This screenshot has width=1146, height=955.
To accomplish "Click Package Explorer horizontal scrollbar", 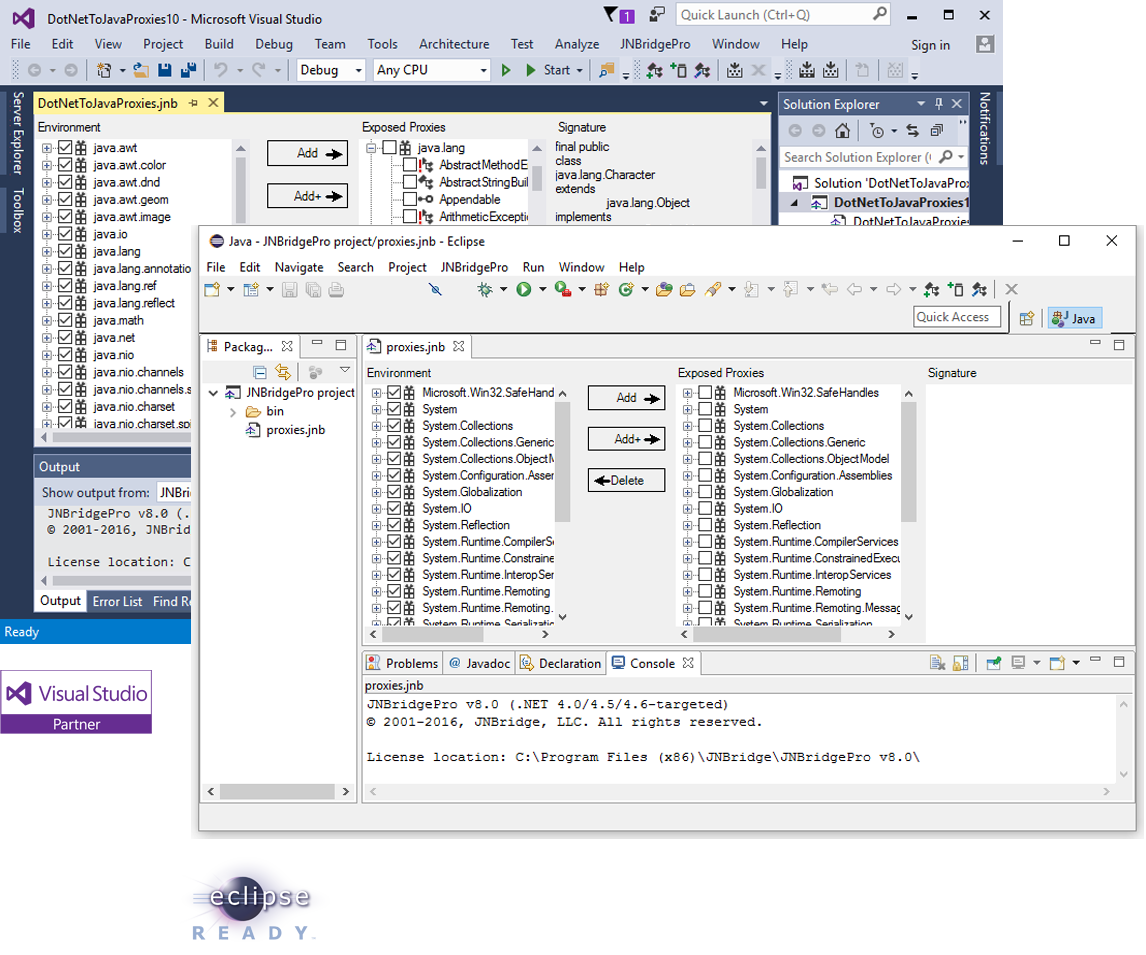I will coord(278,791).
